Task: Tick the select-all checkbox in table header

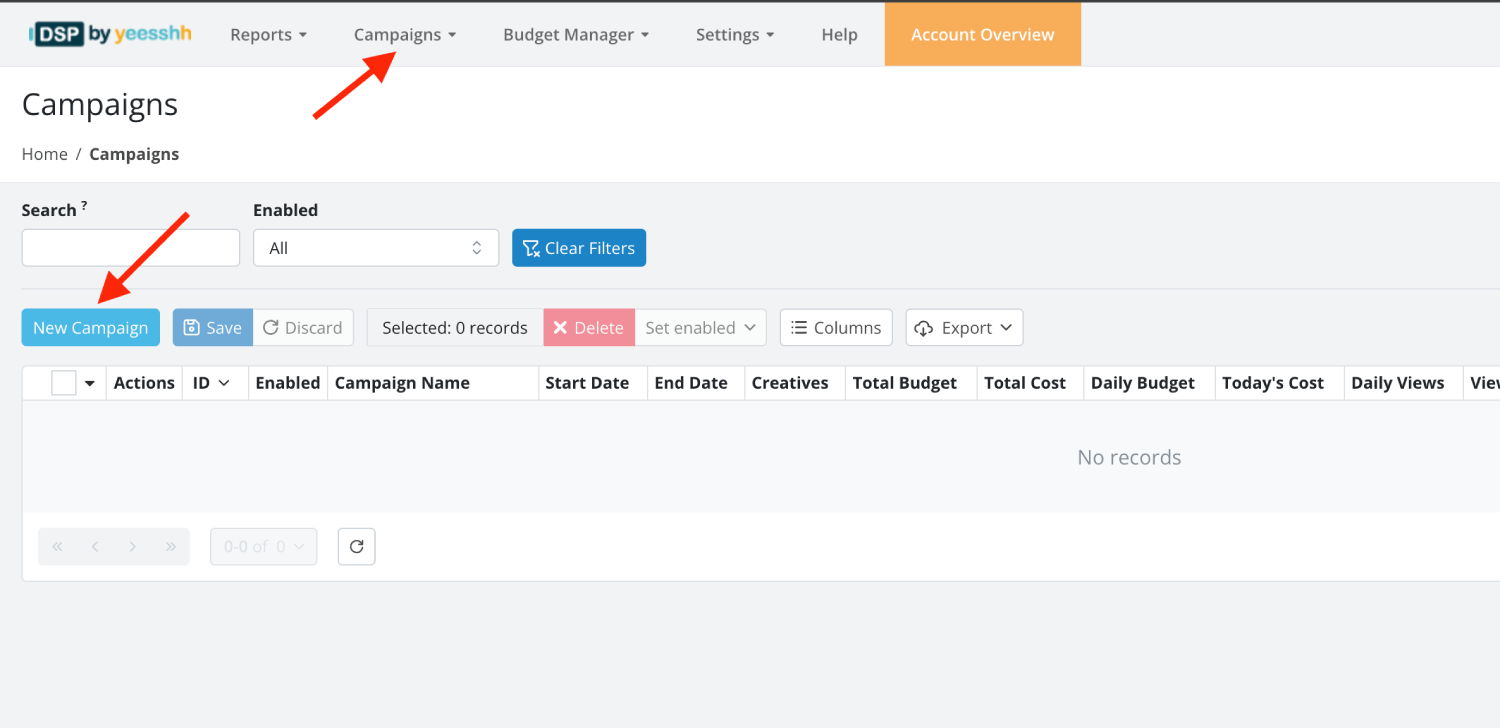Action: tap(64, 383)
